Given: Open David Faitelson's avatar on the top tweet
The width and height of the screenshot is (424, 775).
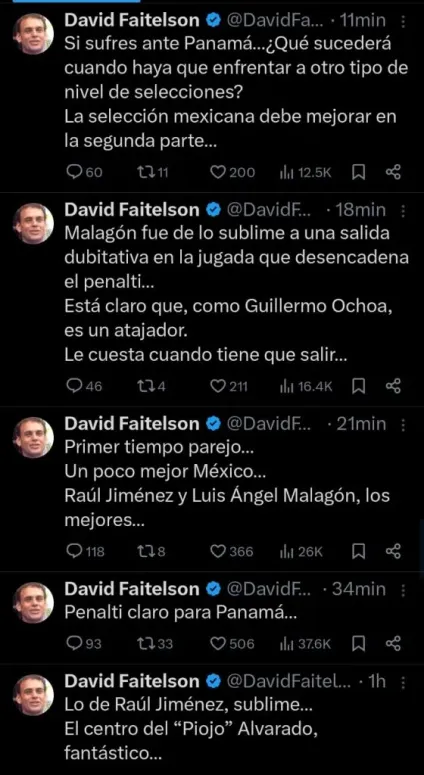Looking at the screenshot, I should (33, 33).
